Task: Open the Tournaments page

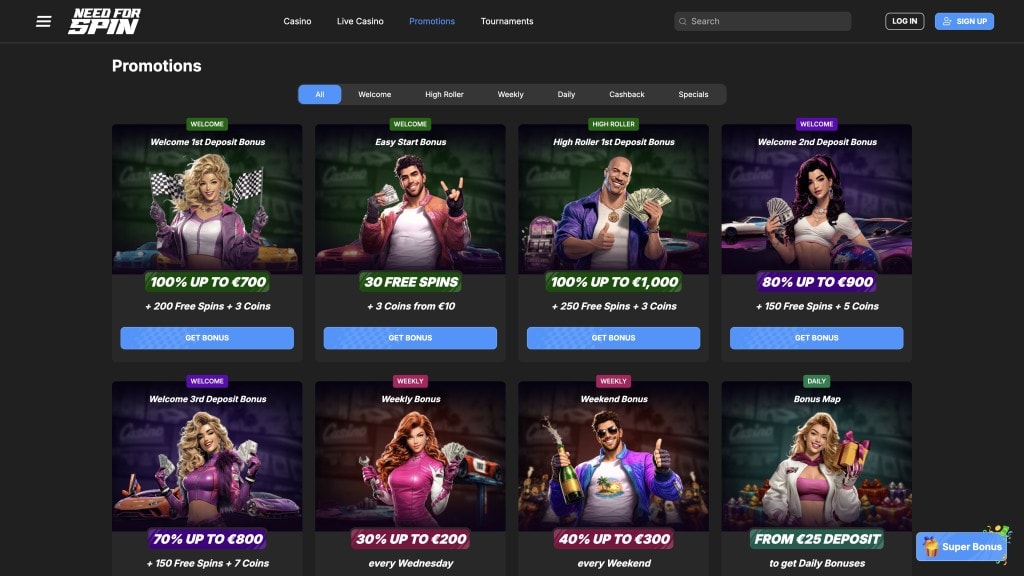Action: 507,22
